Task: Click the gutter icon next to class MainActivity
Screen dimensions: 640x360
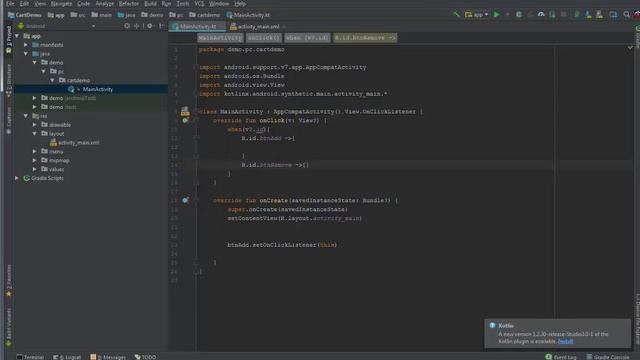Action: point(185,111)
